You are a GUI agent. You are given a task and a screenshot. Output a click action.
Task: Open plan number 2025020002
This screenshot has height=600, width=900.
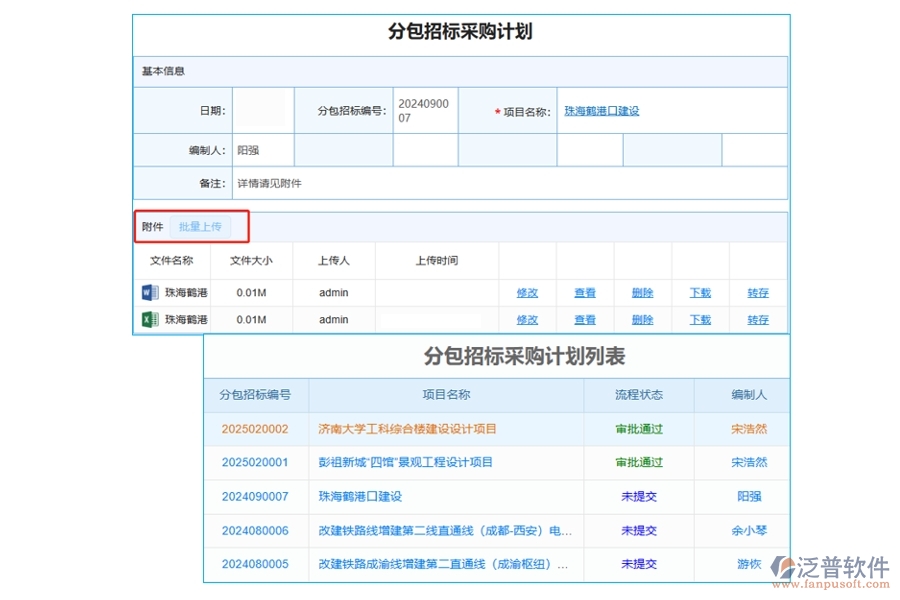tap(255, 428)
